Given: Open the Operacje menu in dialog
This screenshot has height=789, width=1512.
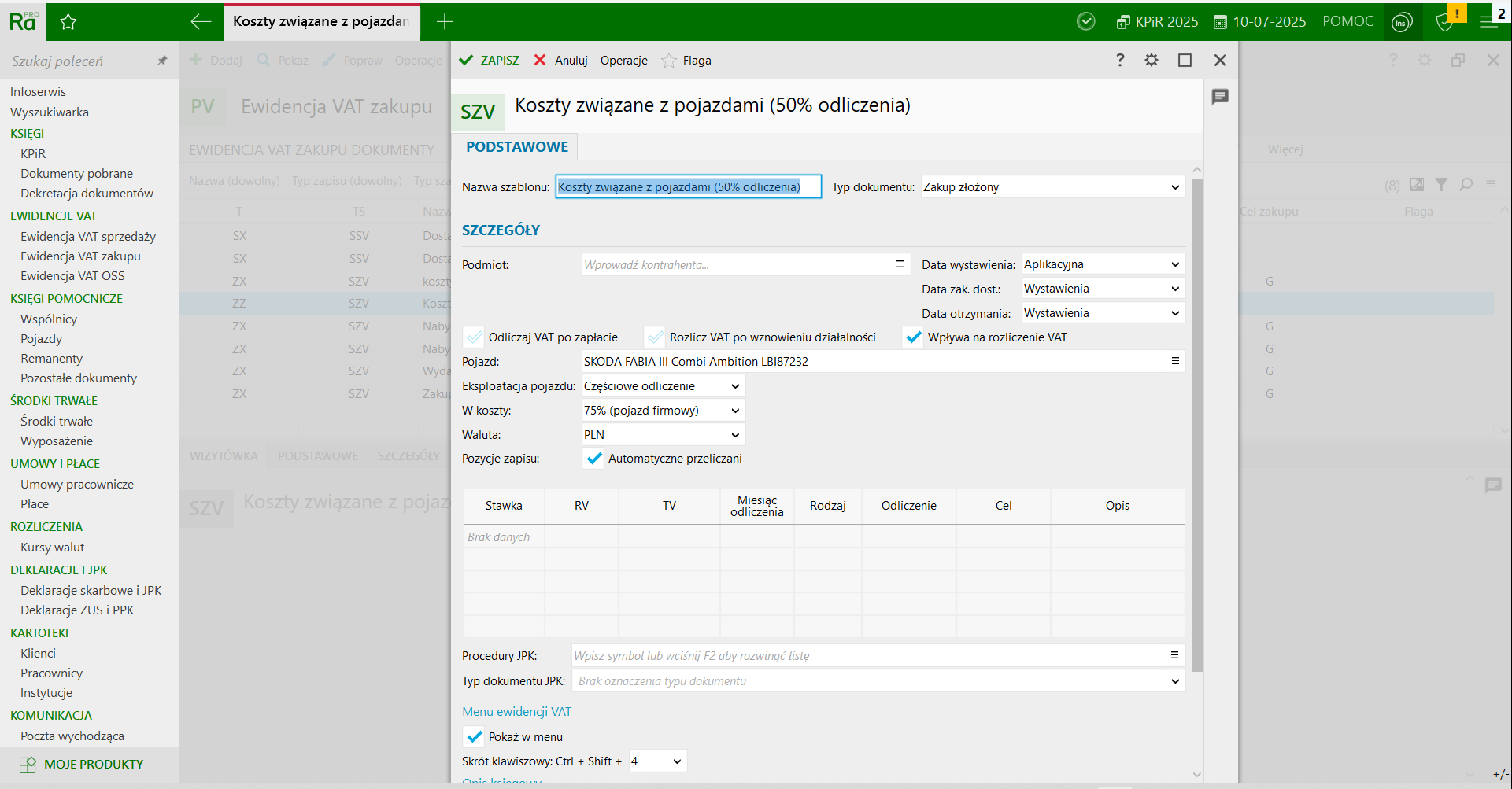Looking at the screenshot, I should pos(623,61).
